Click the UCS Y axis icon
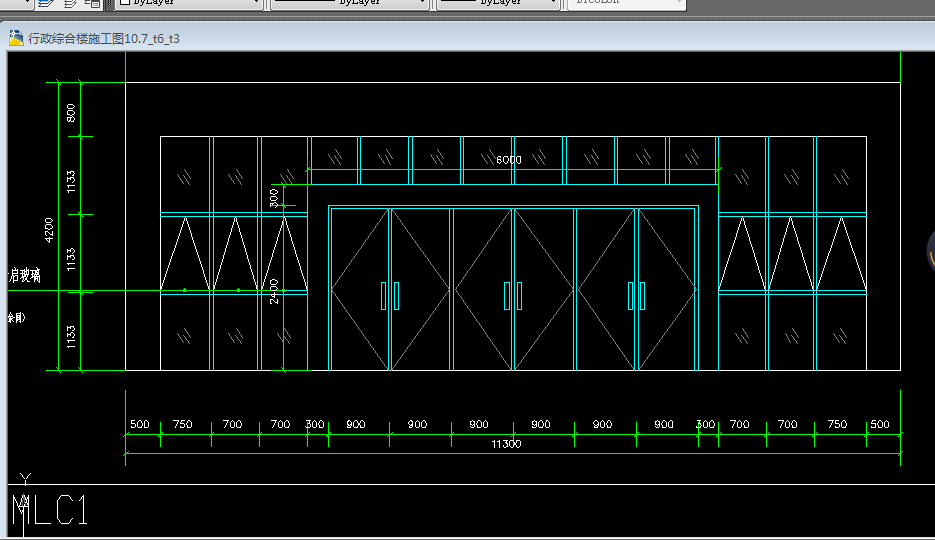 coord(25,479)
